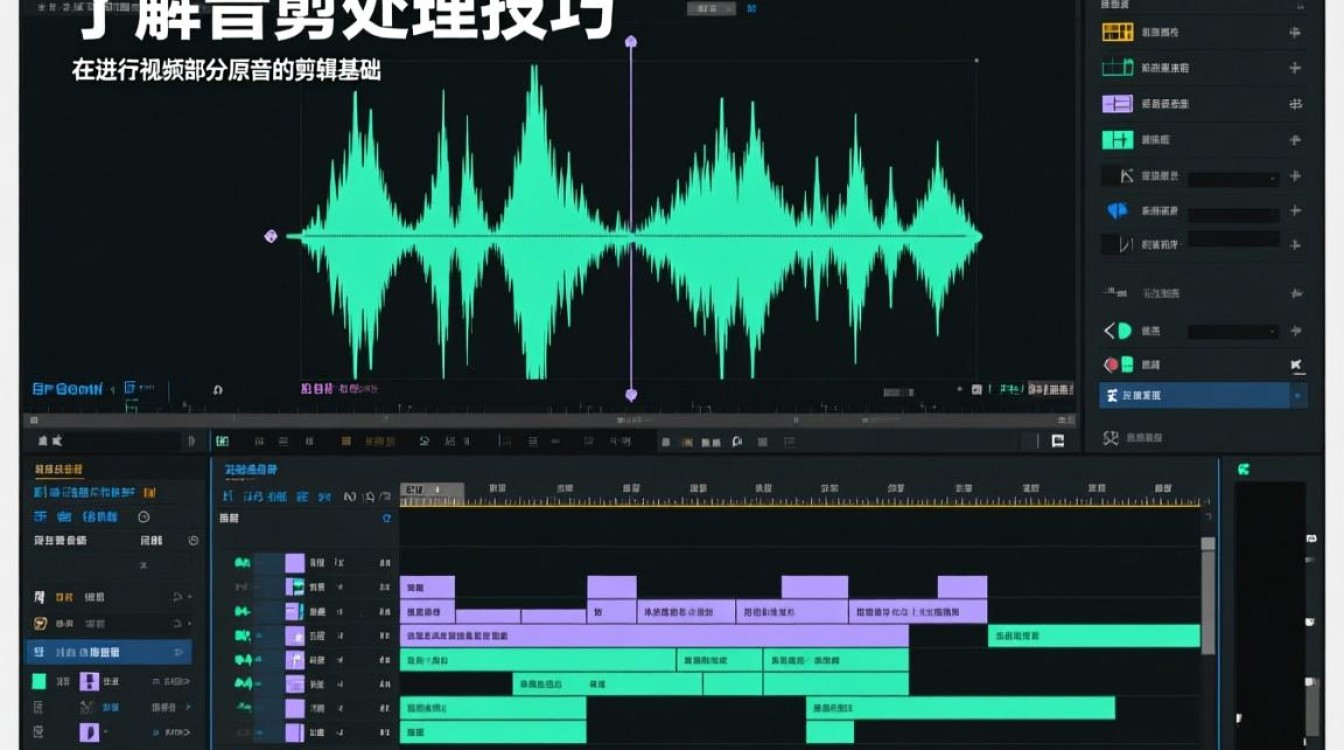This screenshot has height=750, width=1344.
Task: Click the green color swatch in the lower-left list
Action: click(x=39, y=681)
